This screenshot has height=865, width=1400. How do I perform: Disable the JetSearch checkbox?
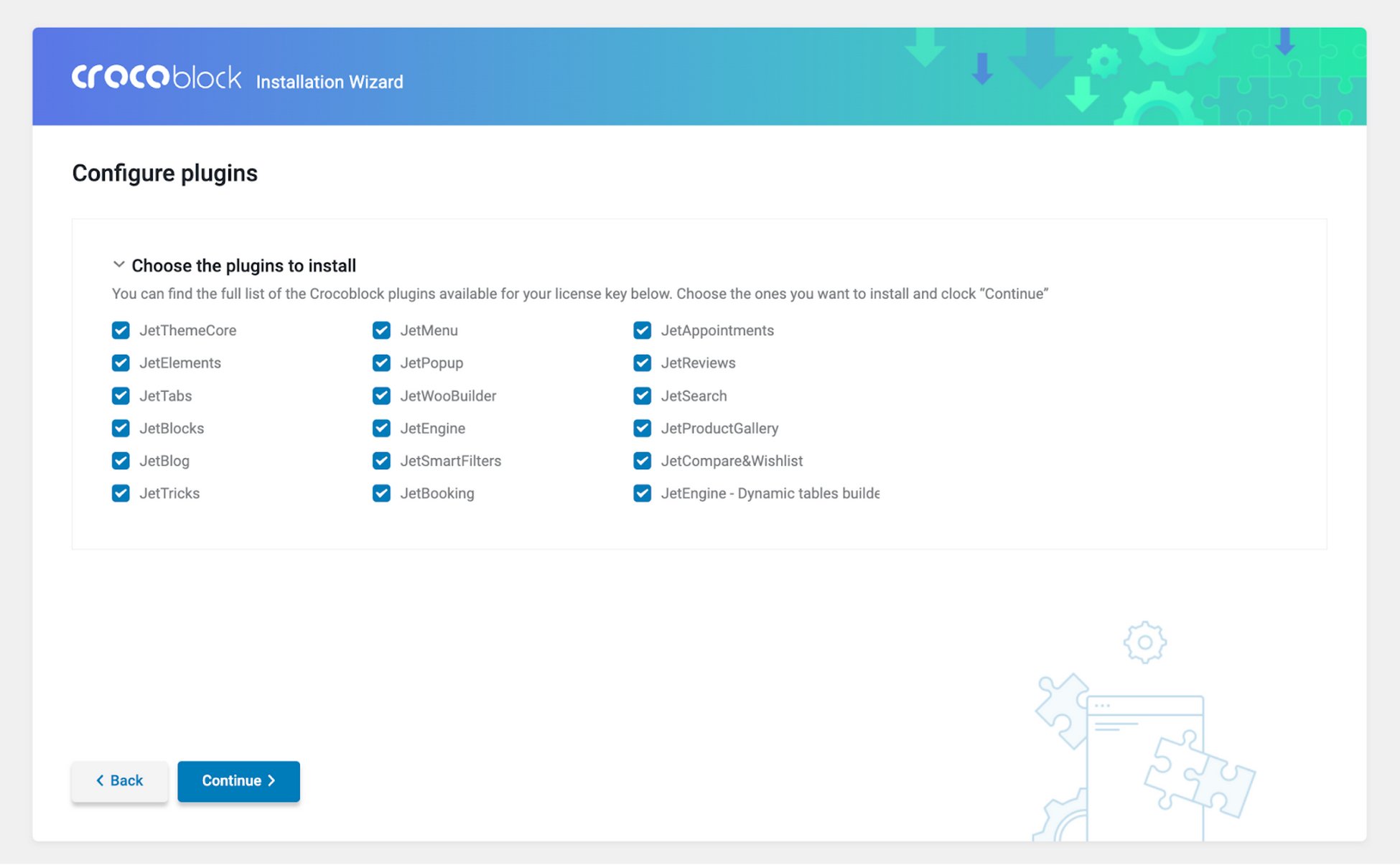click(642, 396)
